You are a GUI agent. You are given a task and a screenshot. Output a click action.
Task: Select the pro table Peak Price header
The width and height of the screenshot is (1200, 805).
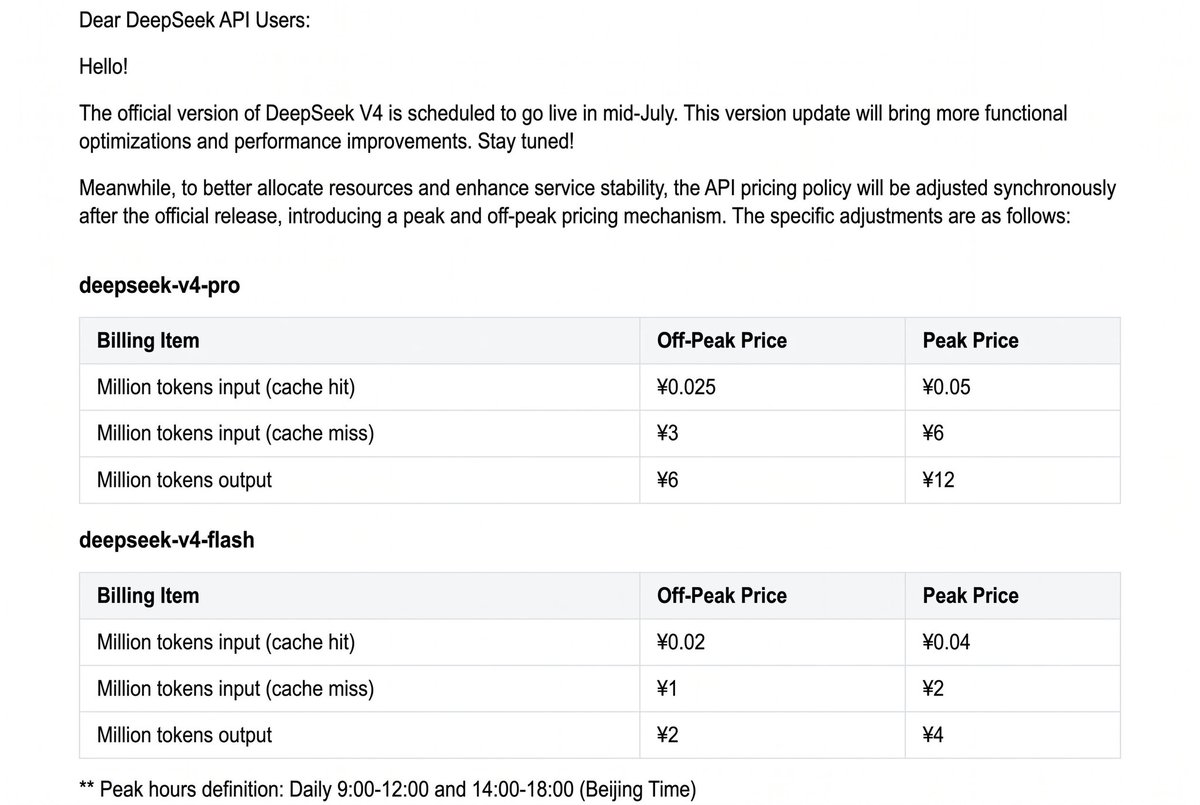pos(970,341)
